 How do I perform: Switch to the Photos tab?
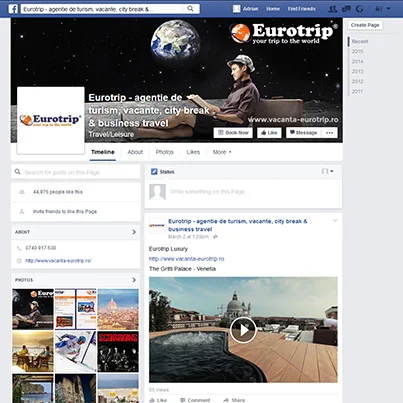165,152
